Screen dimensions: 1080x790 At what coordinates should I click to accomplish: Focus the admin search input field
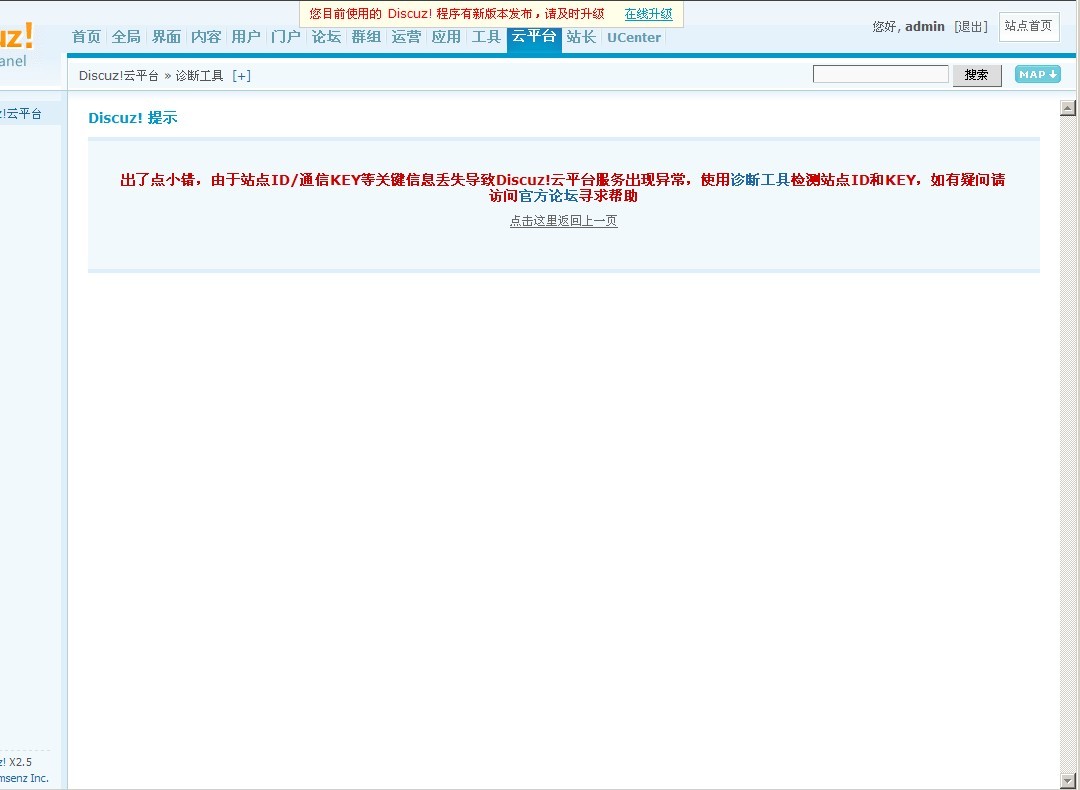pyautogui.click(x=880, y=74)
